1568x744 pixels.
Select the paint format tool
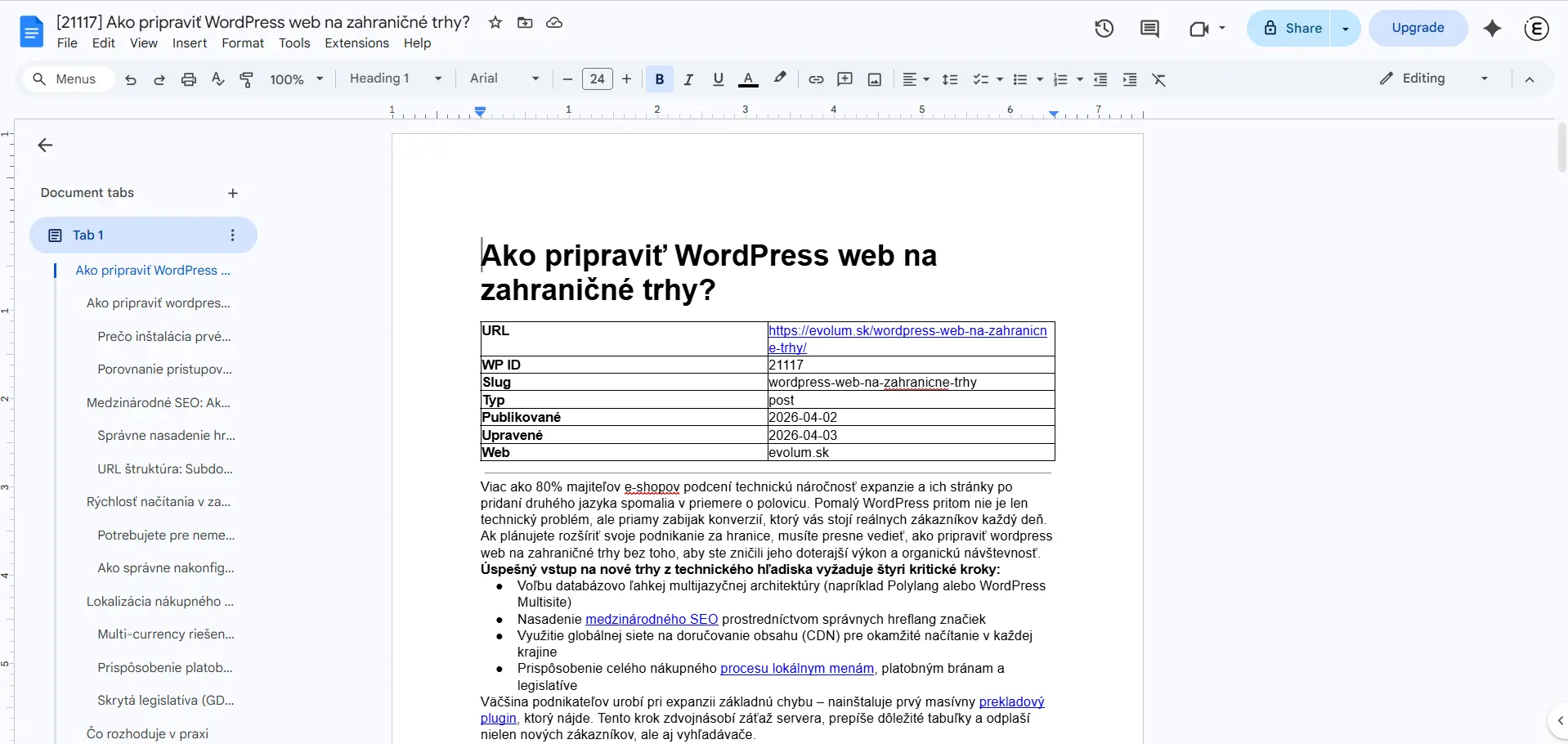pyautogui.click(x=246, y=79)
